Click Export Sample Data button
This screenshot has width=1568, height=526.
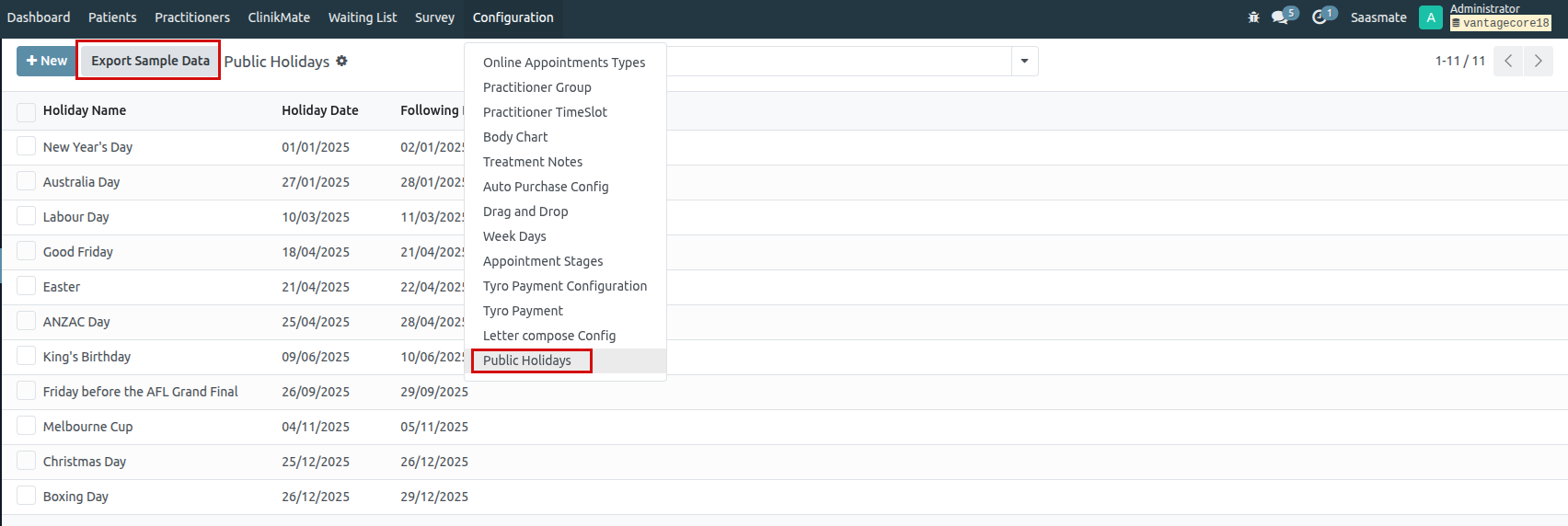click(150, 61)
